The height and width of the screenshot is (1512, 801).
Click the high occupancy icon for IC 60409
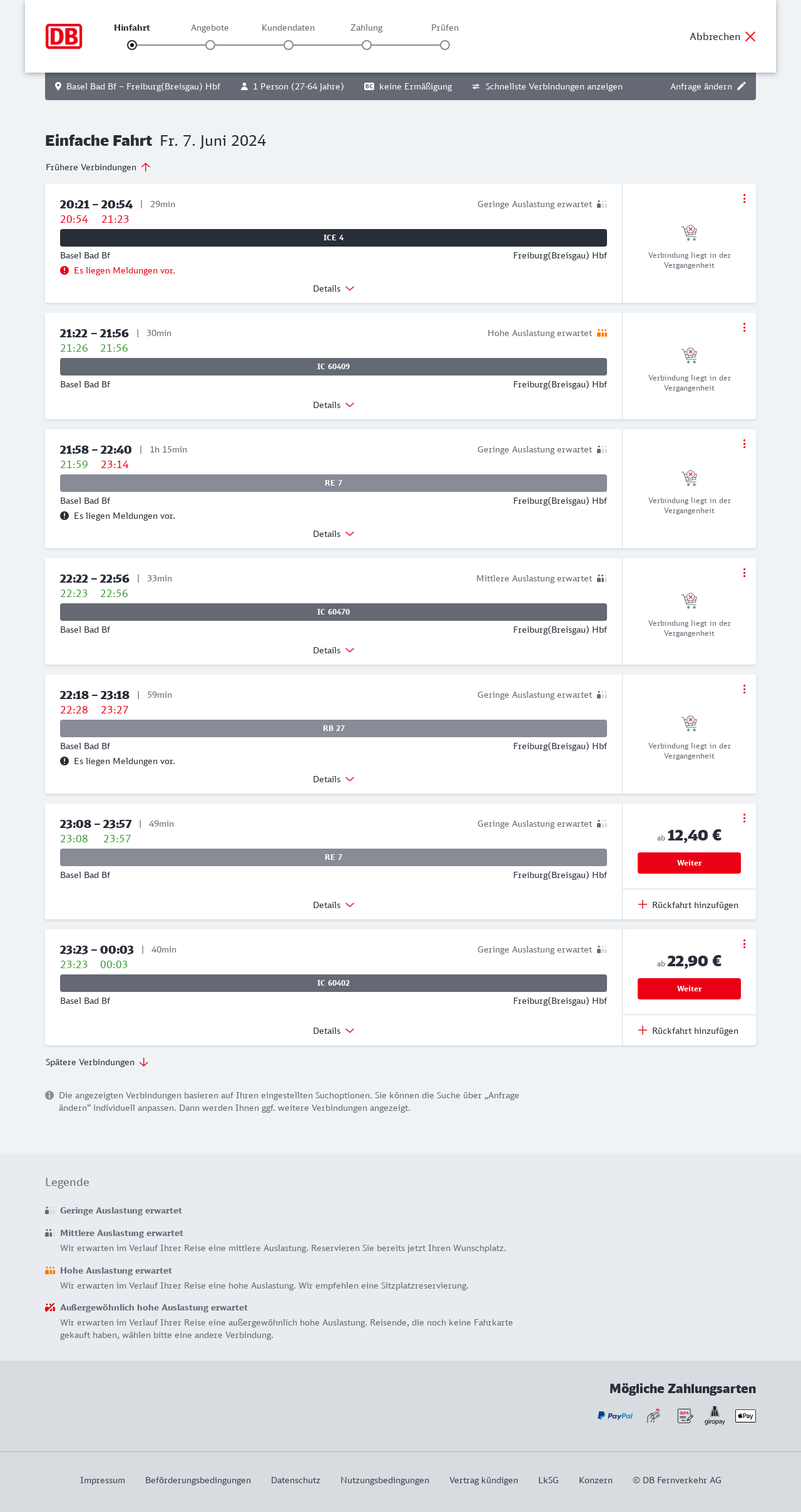coord(602,333)
